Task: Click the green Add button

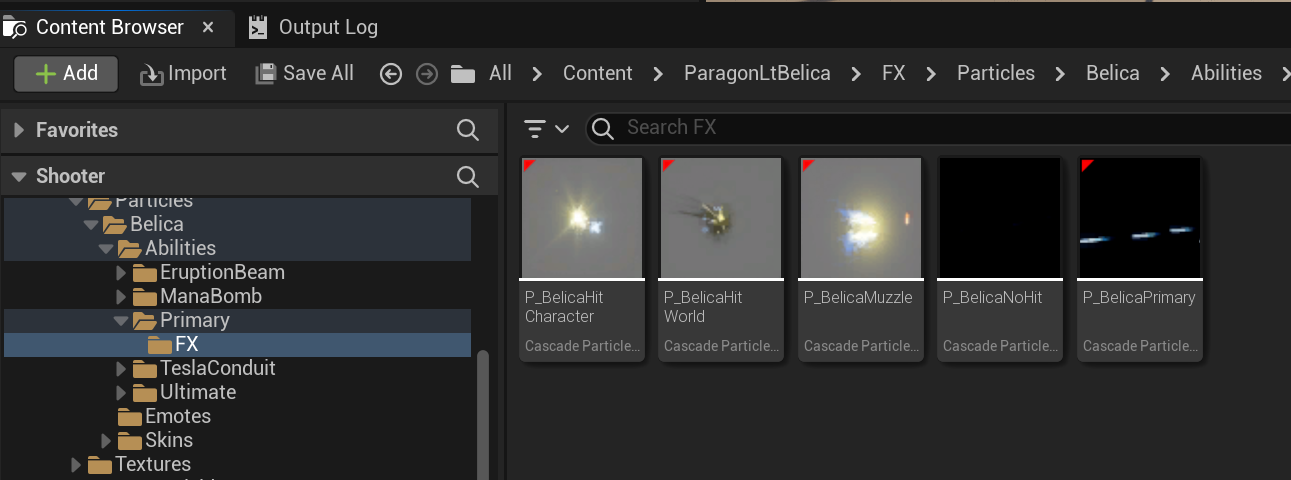Action: (x=66, y=73)
